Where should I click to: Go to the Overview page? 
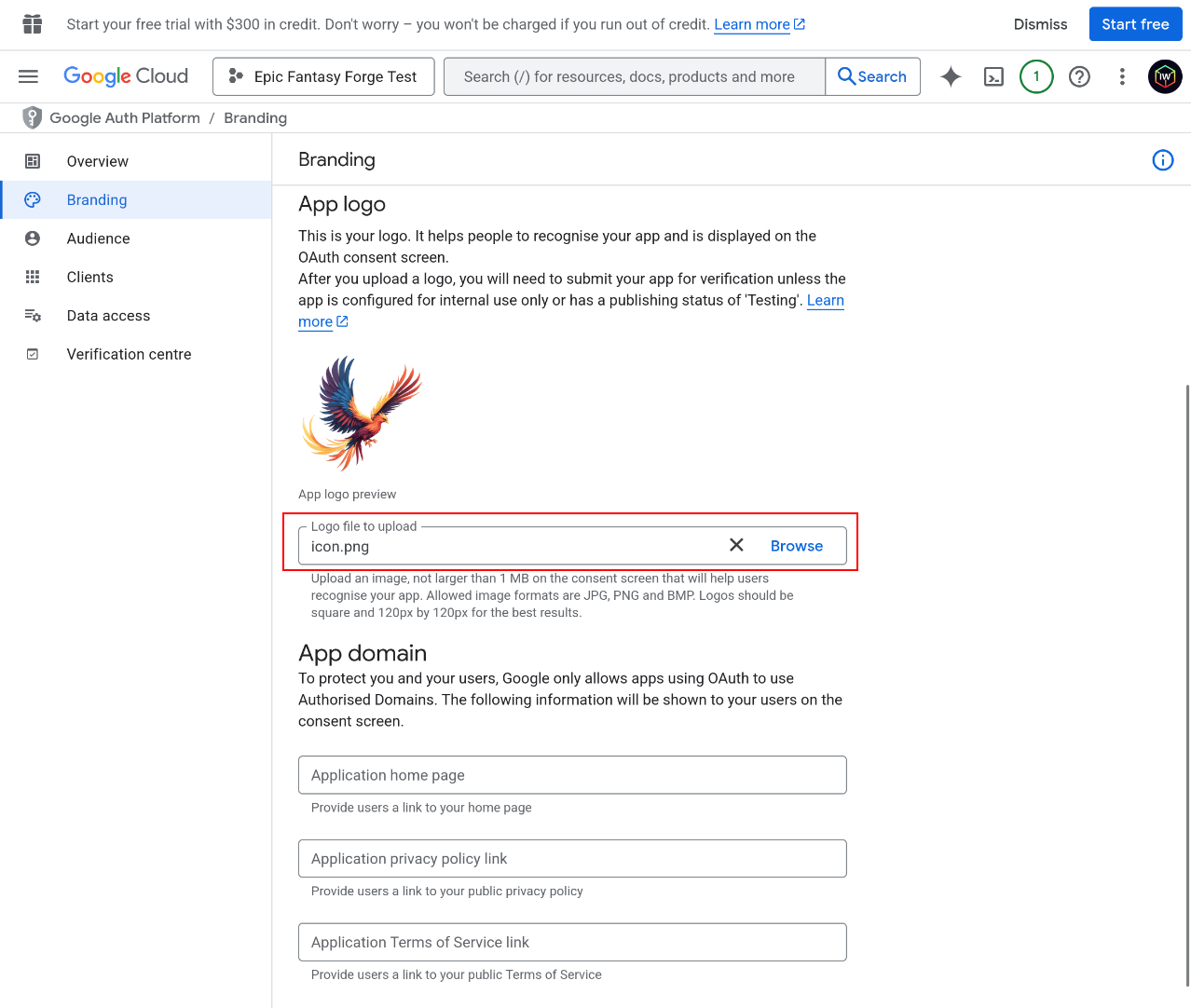(97, 161)
